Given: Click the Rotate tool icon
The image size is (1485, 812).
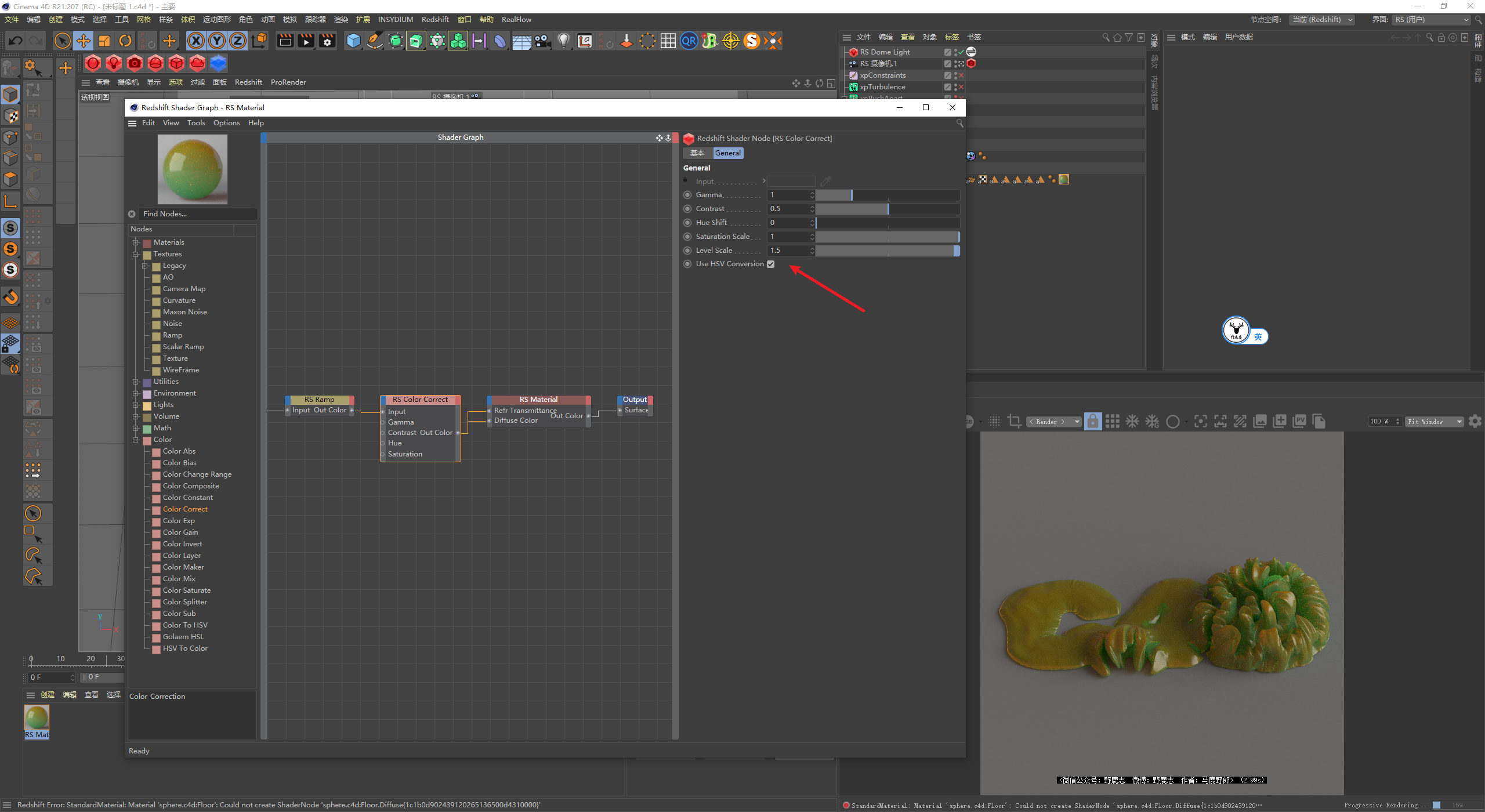Looking at the screenshot, I should [125, 41].
